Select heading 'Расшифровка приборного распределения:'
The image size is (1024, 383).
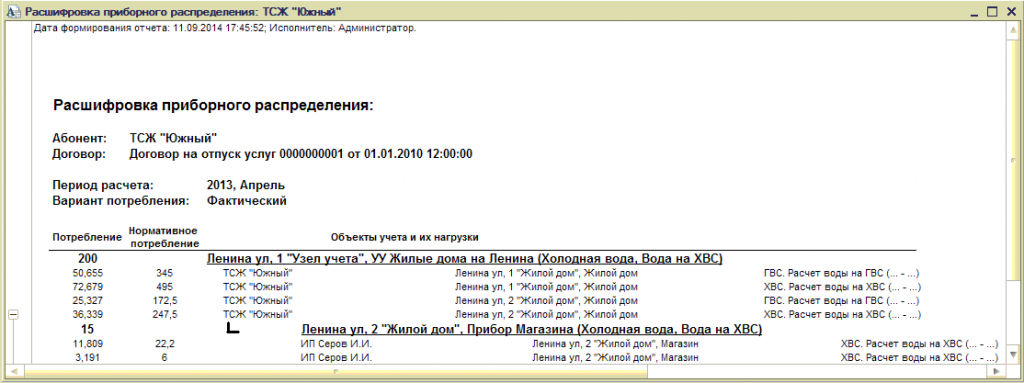[213, 105]
